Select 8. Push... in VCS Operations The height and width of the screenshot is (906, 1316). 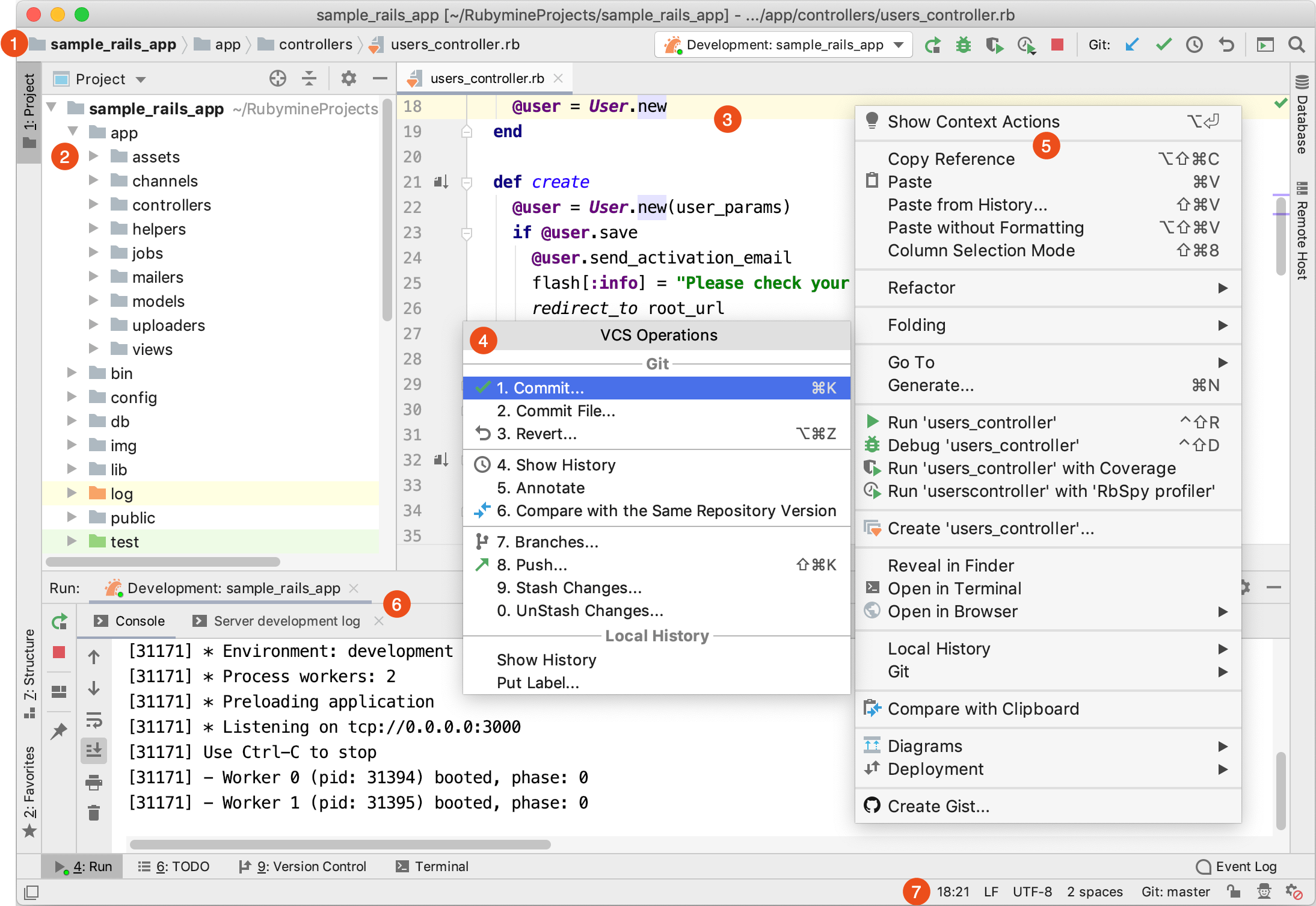click(x=657, y=565)
